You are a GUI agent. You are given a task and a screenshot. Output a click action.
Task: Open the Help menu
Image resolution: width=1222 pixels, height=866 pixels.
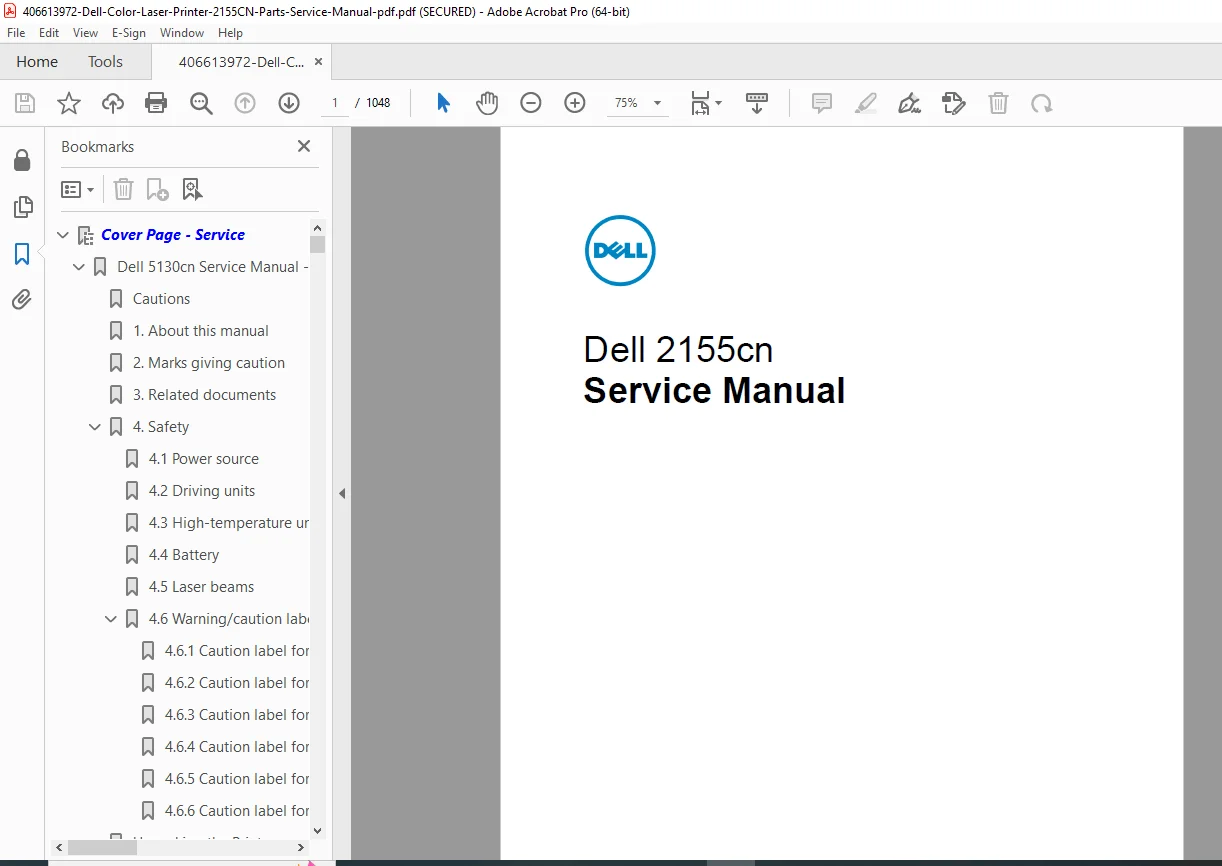(x=230, y=33)
